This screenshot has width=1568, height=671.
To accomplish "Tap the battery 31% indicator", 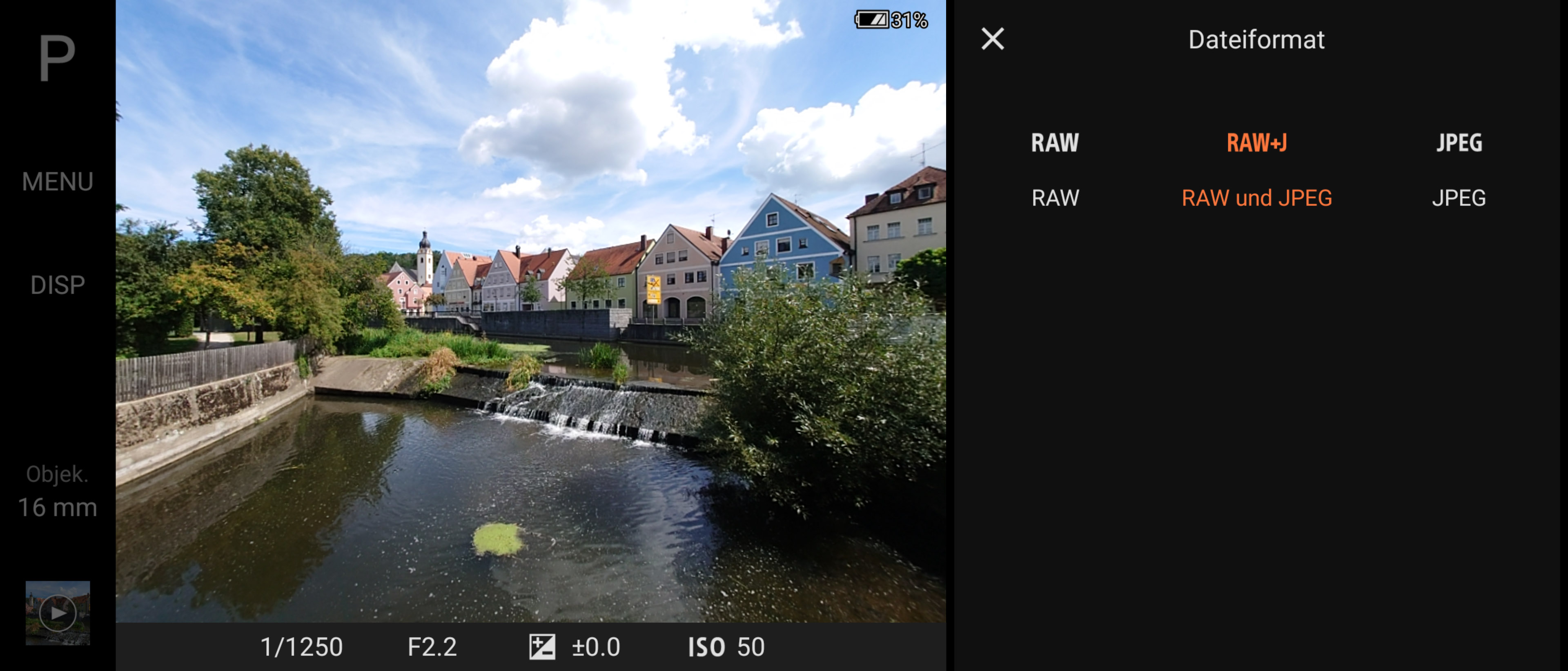I will (891, 20).
